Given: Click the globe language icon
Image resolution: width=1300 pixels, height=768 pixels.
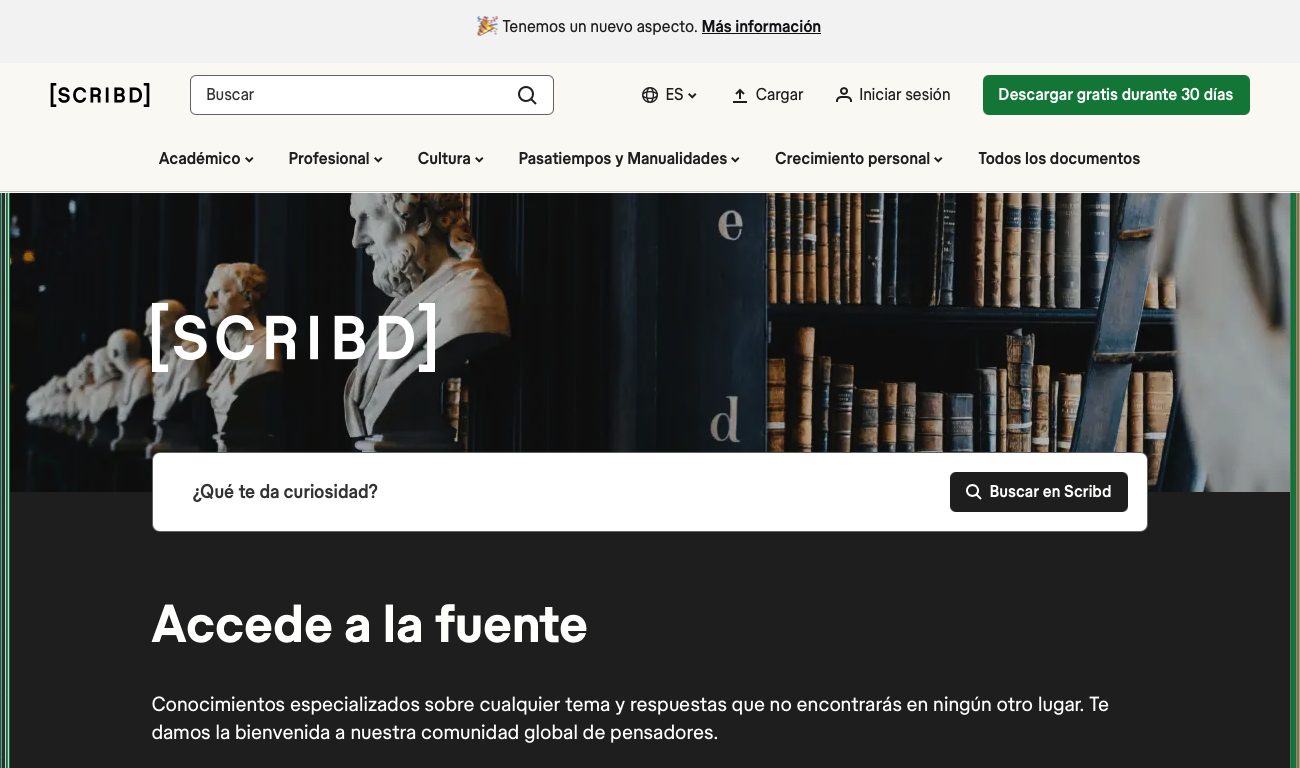Looking at the screenshot, I should pyautogui.click(x=650, y=95).
